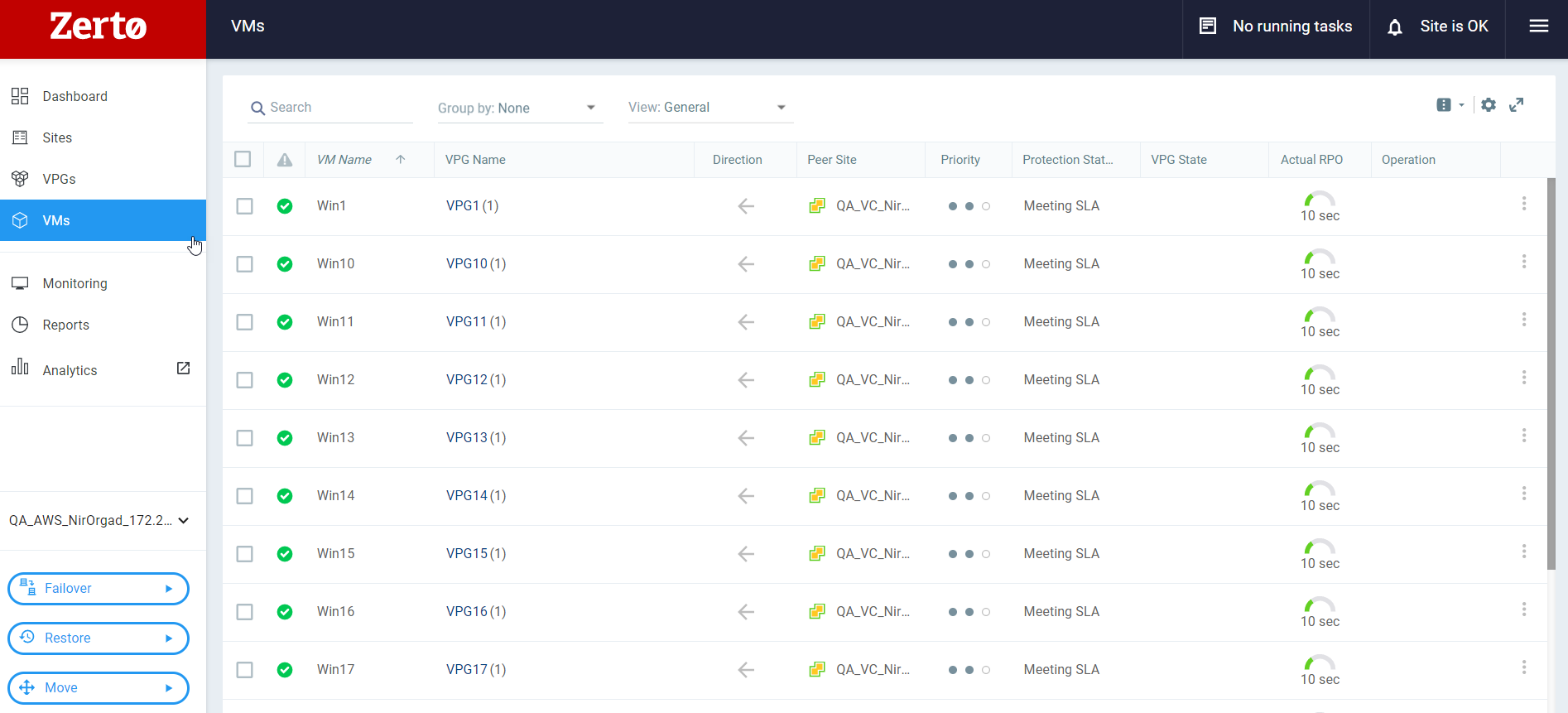Open the View: General dropdown
The height and width of the screenshot is (713, 1568).
click(710, 108)
